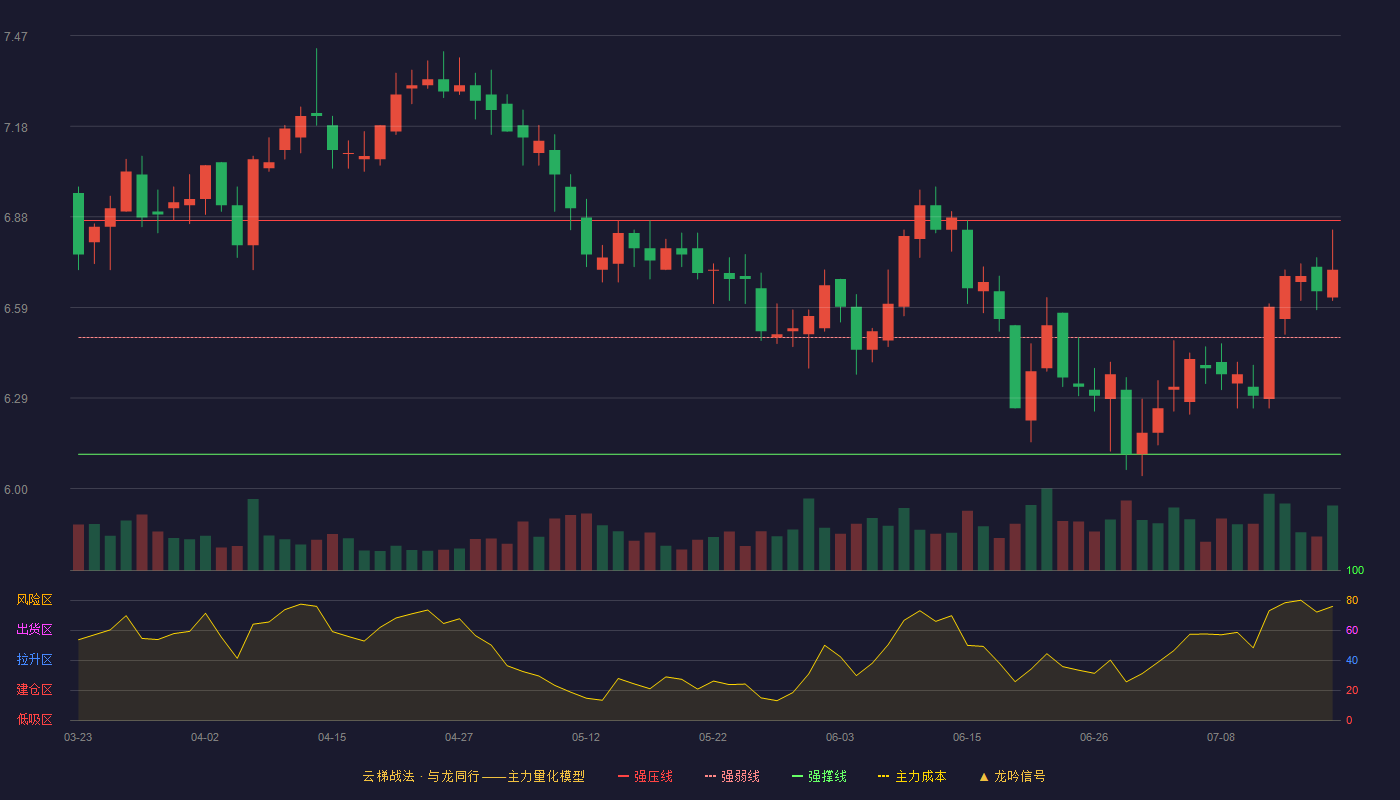Select the 6.88 price axis label
This screenshot has height=800, width=1400.
click(16, 218)
